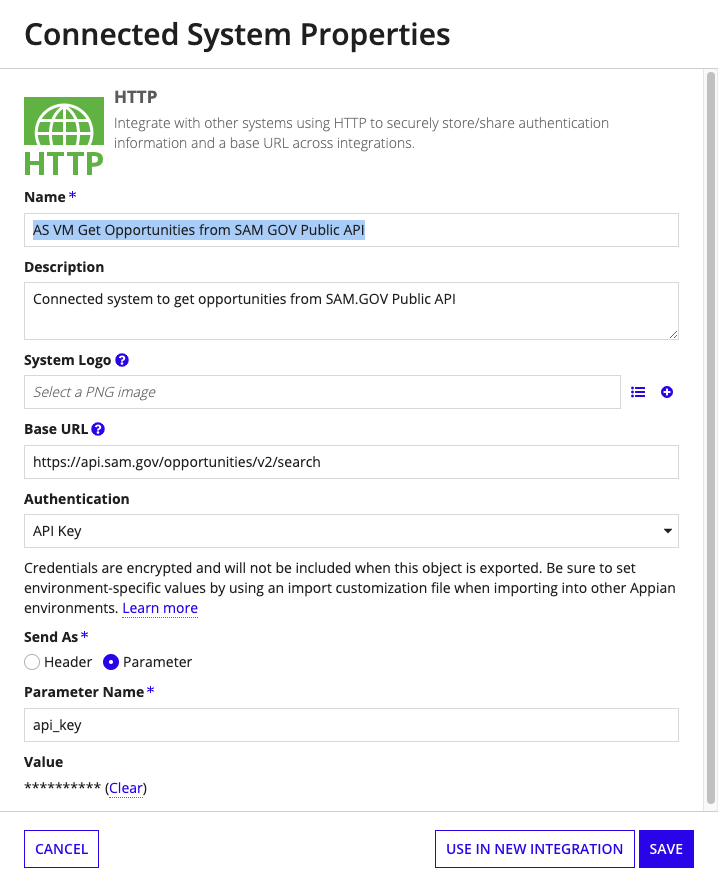
Task: Click the plus icon to upload image
Action: (x=666, y=392)
